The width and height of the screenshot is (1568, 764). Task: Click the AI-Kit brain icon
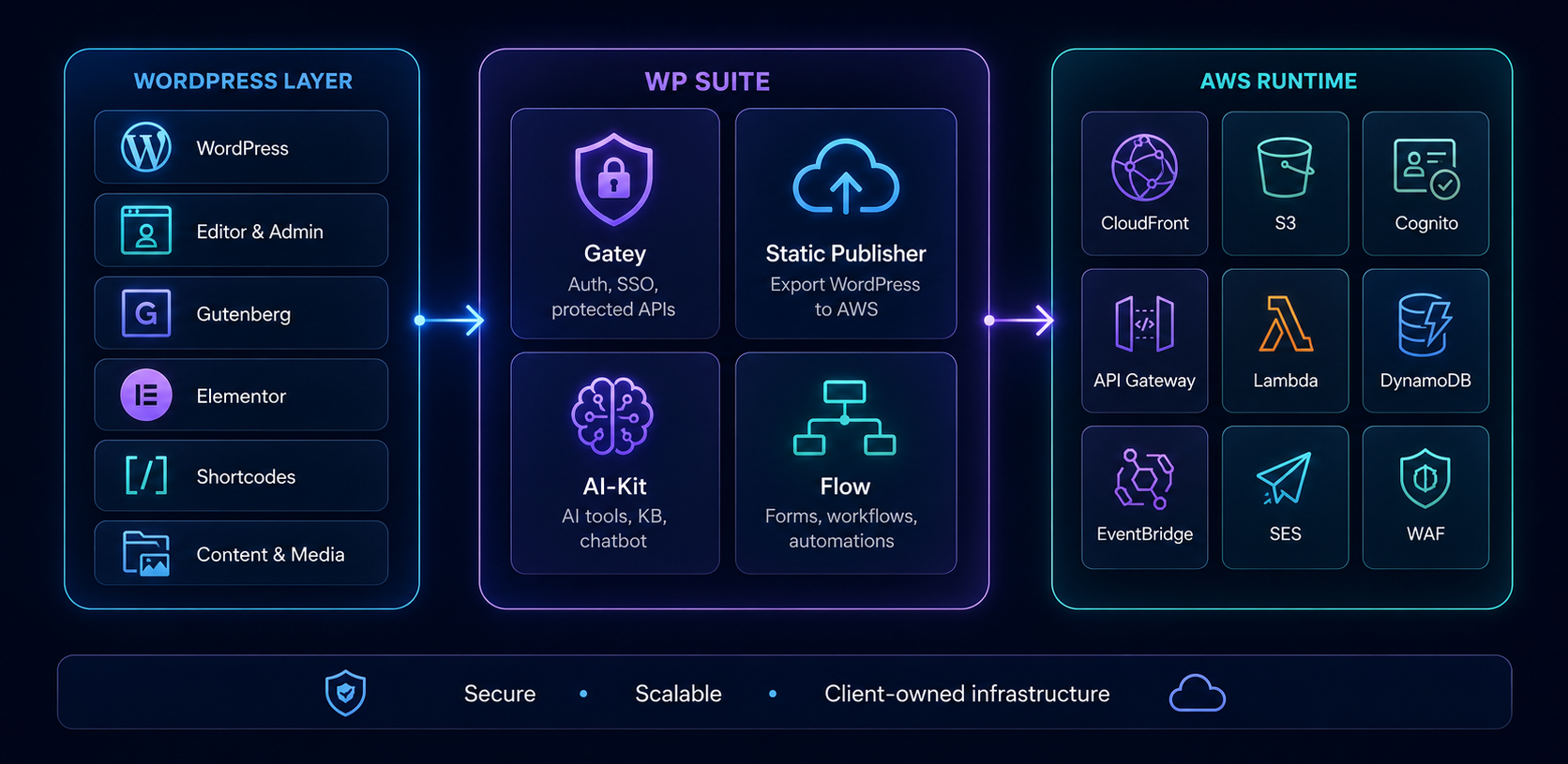[613, 416]
